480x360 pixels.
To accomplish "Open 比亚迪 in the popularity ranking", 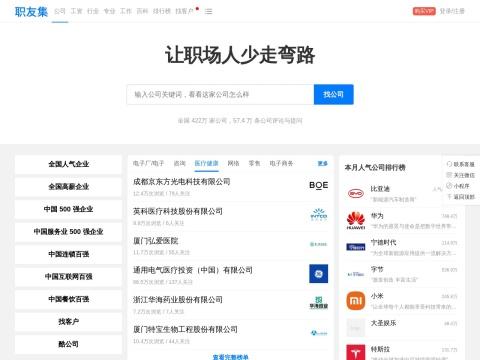I will pos(380,189).
